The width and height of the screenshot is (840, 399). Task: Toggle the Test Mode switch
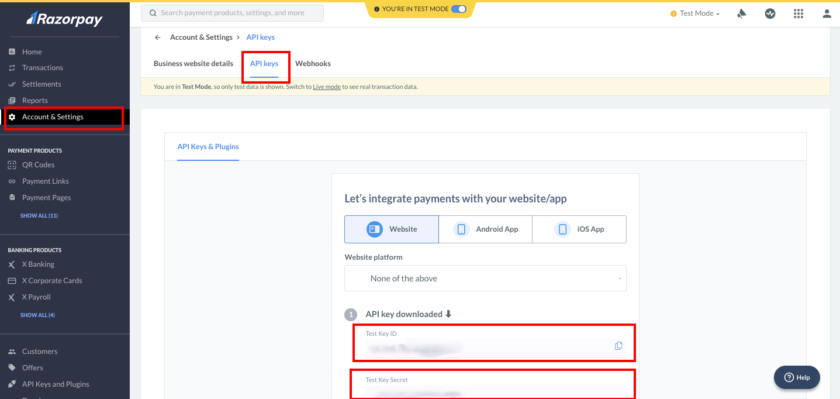tap(459, 9)
